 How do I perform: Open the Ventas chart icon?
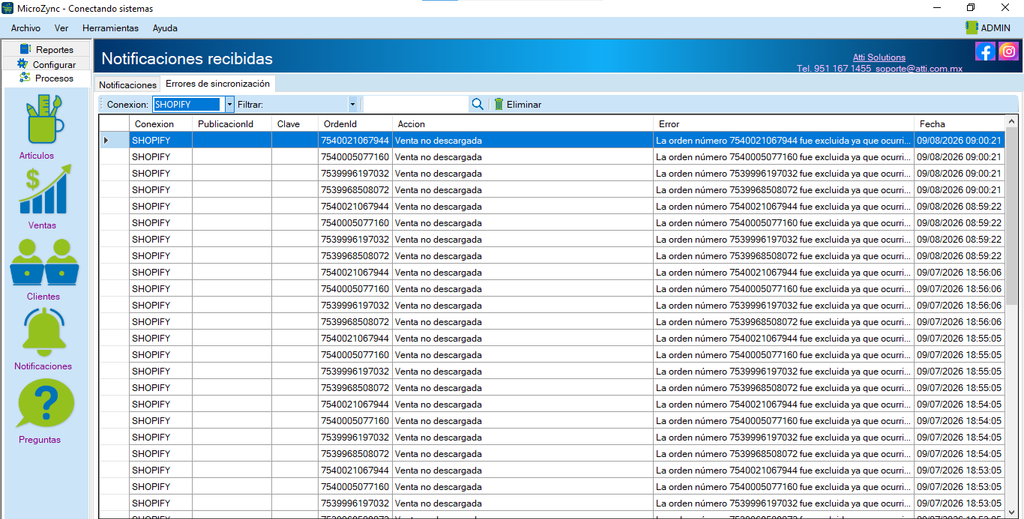click(44, 189)
